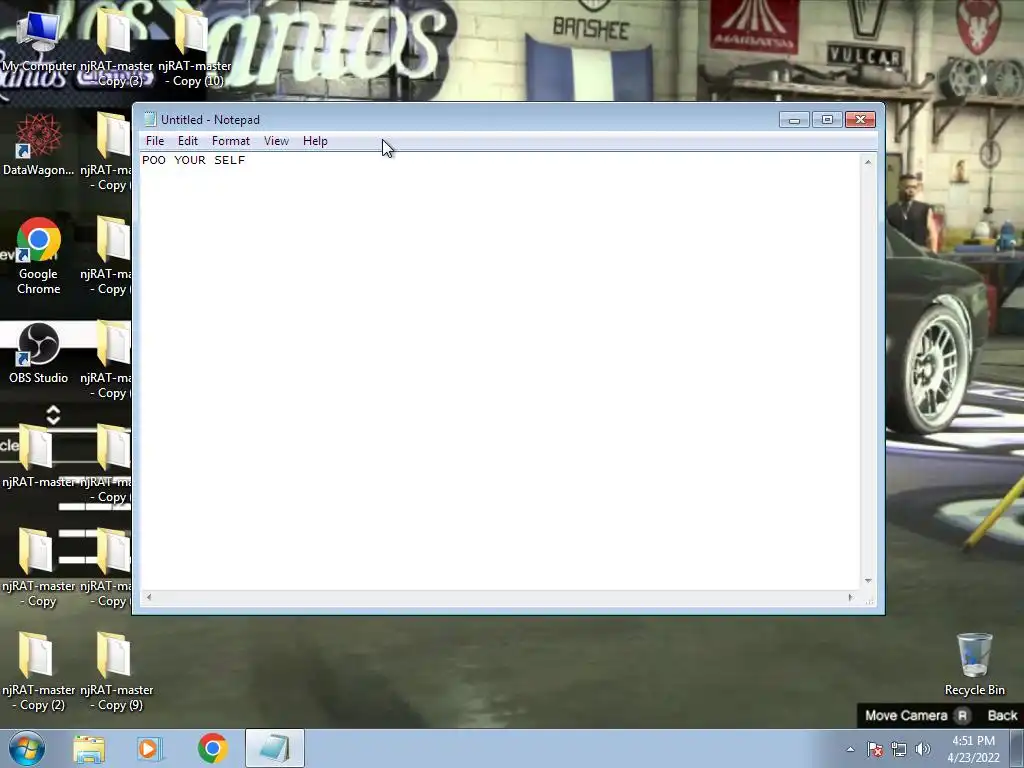Click the vertical scrollbar up arrow in Notepad
This screenshot has width=1024, height=768.
click(868, 162)
